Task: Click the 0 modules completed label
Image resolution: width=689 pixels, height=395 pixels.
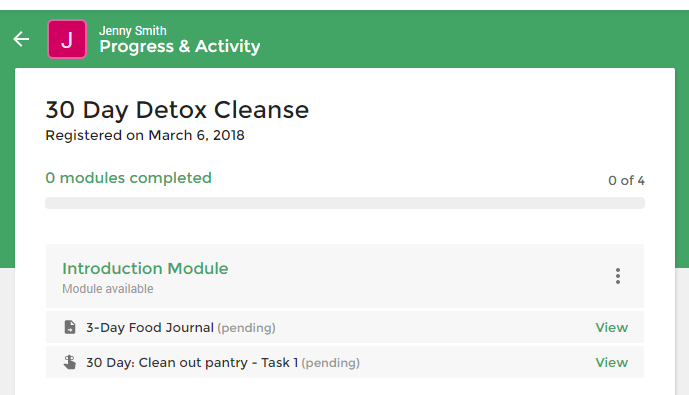Action: (128, 178)
